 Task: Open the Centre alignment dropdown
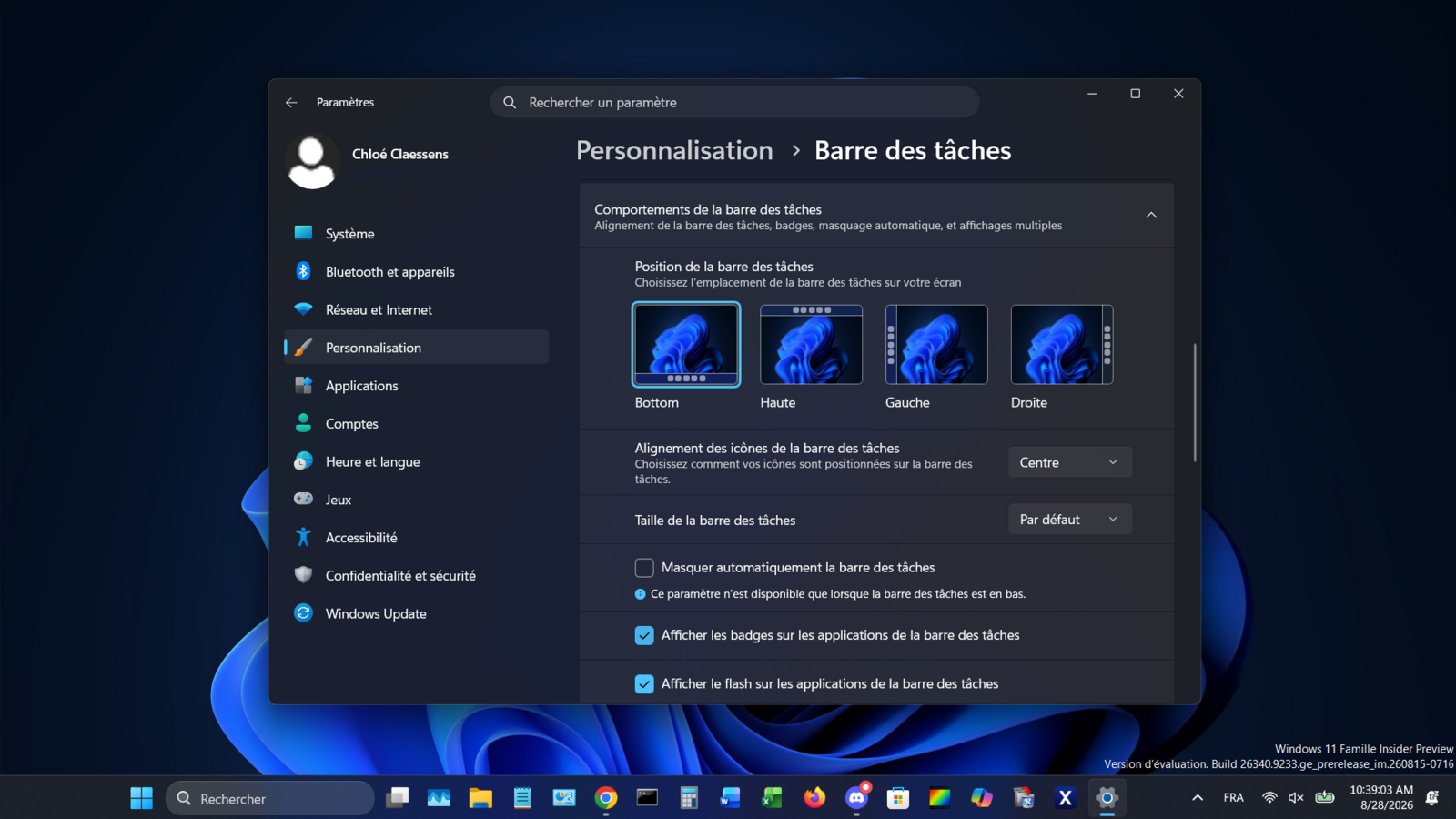pos(1070,462)
